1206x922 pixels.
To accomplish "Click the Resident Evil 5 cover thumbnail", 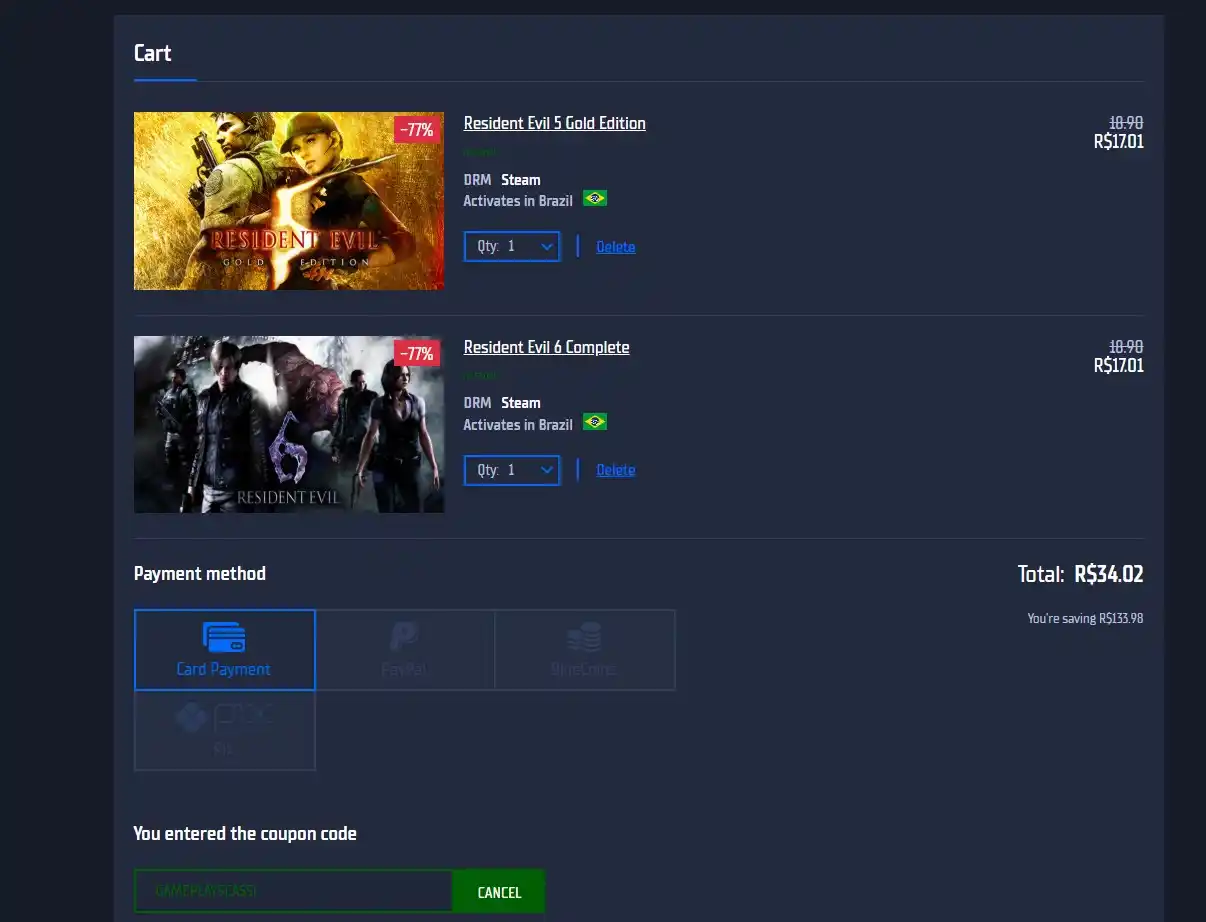I will (289, 201).
